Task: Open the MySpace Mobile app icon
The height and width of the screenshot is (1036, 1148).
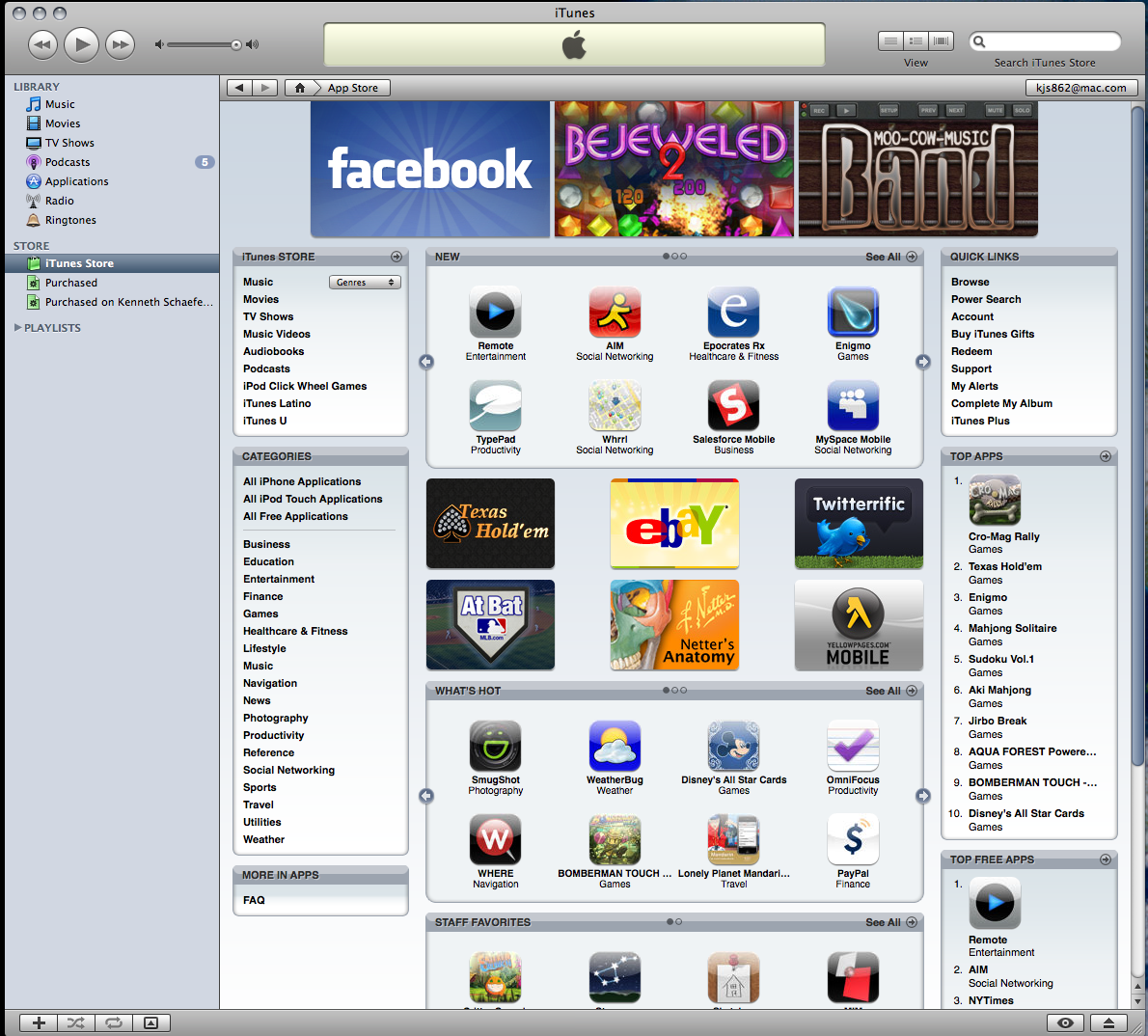Action: point(853,405)
